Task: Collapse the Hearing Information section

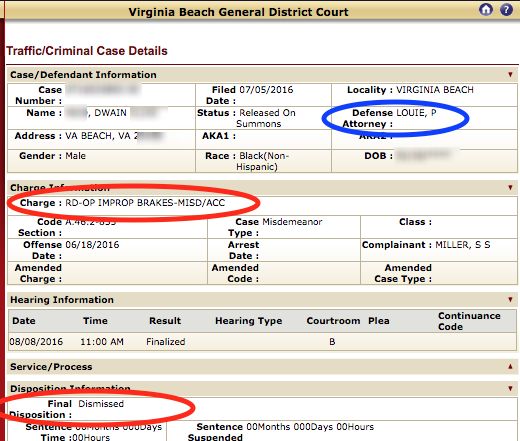Action: pos(510,300)
